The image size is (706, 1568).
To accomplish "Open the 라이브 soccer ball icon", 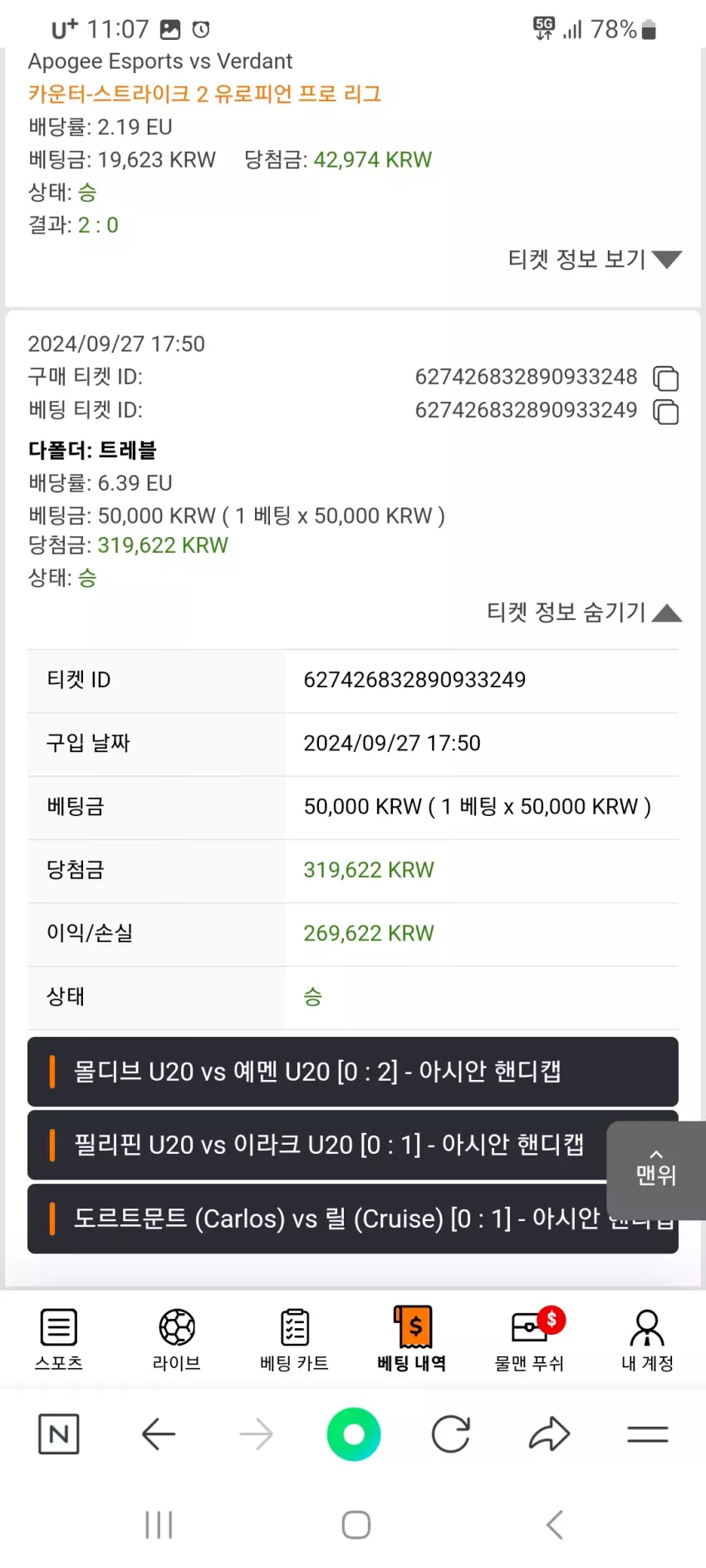I will tap(177, 1327).
